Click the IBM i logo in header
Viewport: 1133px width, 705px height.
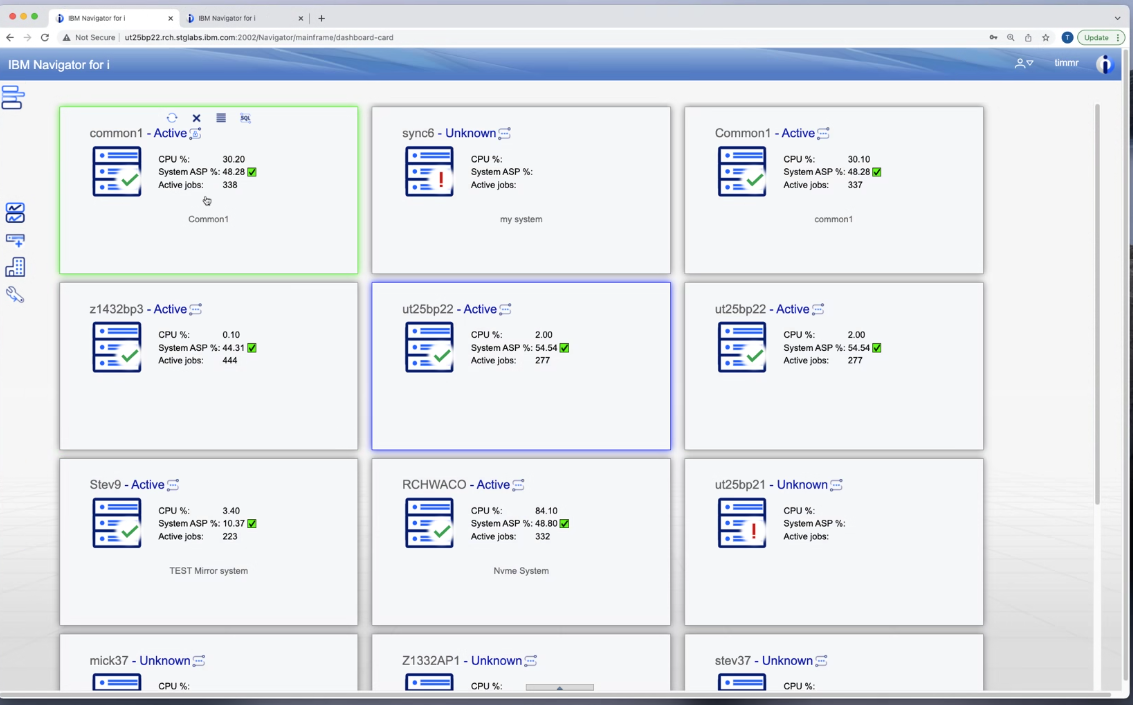click(x=1104, y=64)
